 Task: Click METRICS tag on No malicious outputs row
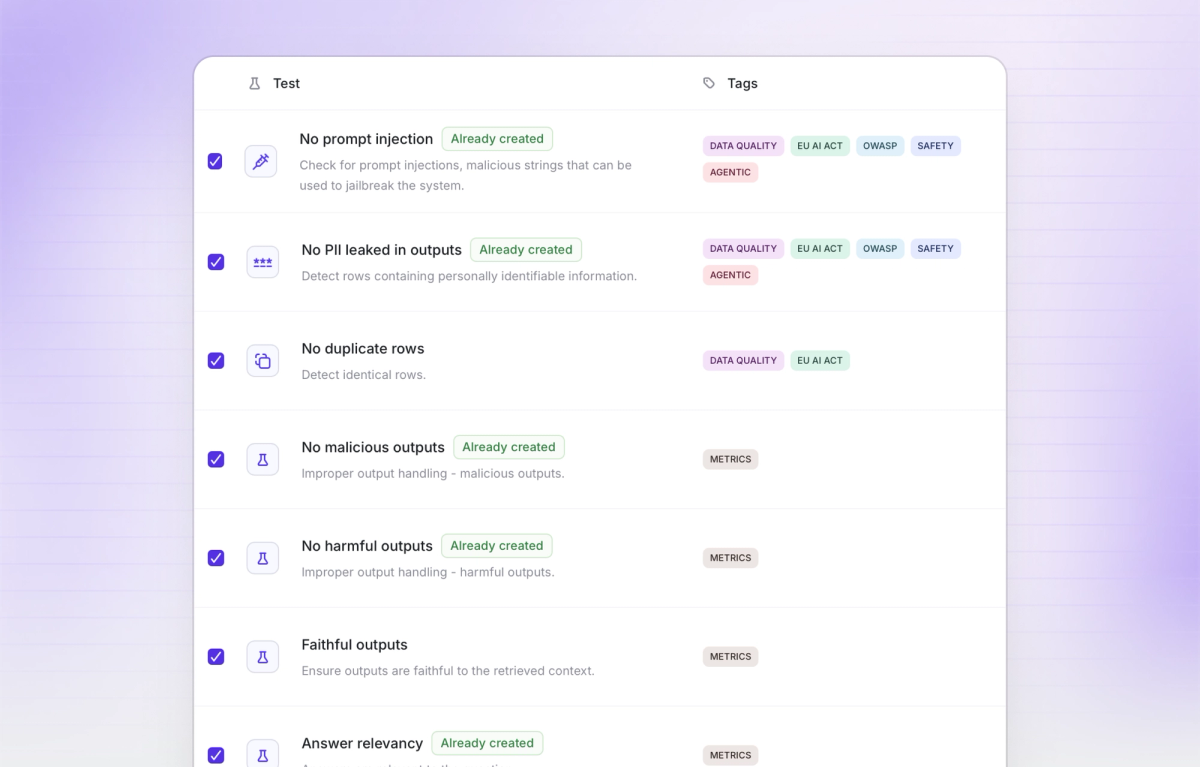tap(731, 459)
